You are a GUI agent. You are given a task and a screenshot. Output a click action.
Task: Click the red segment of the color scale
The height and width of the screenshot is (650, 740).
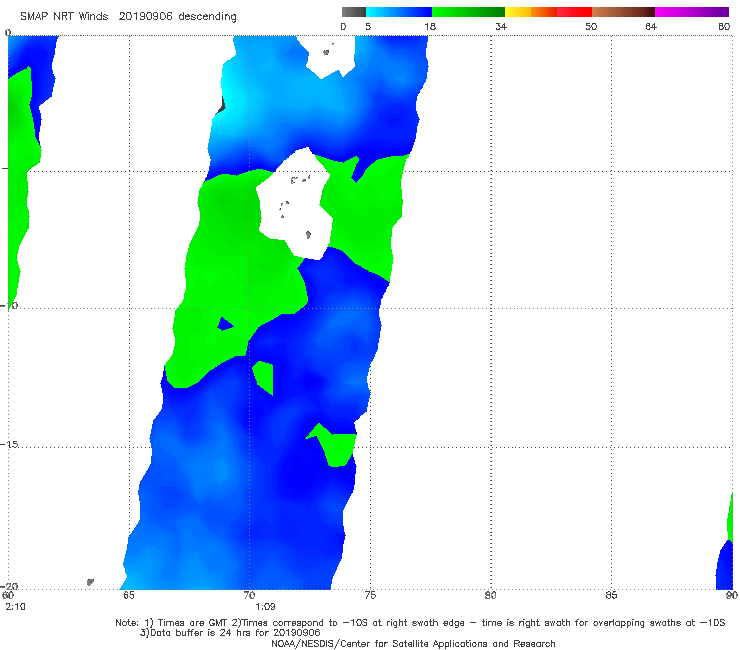(x=574, y=12)
